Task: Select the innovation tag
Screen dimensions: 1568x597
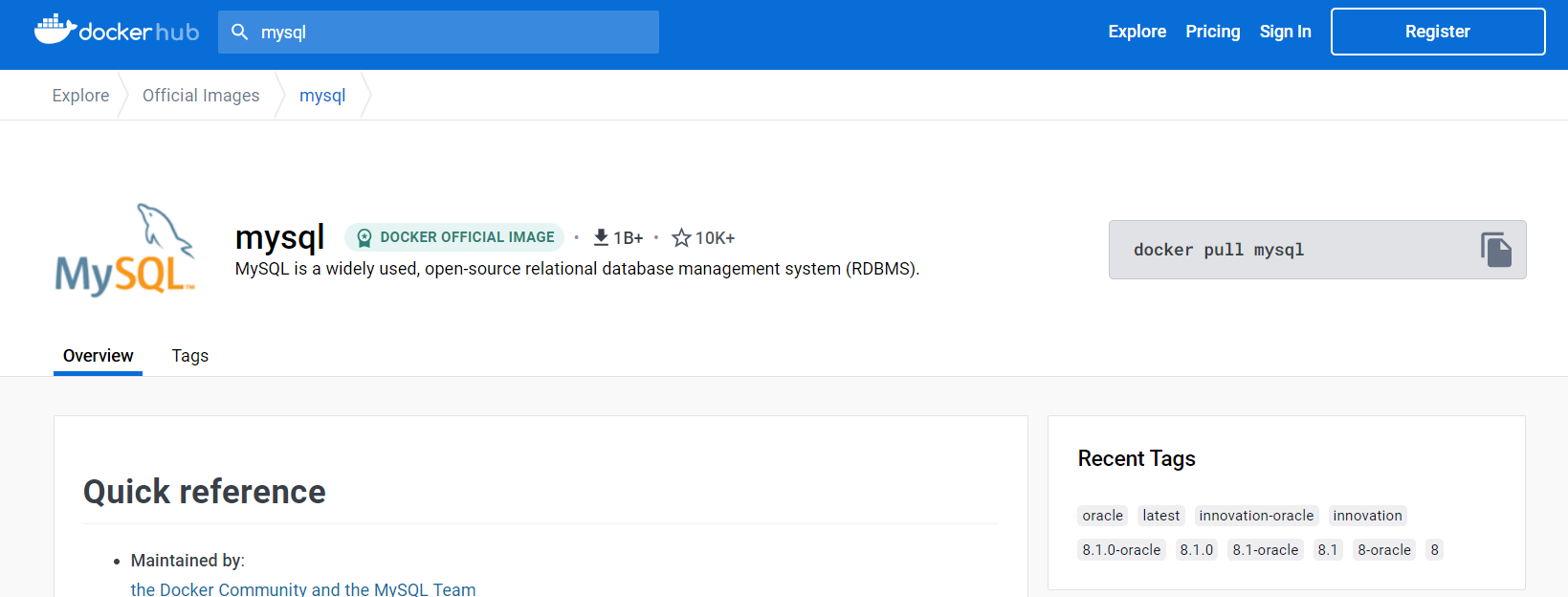Action: (1367, 516)
